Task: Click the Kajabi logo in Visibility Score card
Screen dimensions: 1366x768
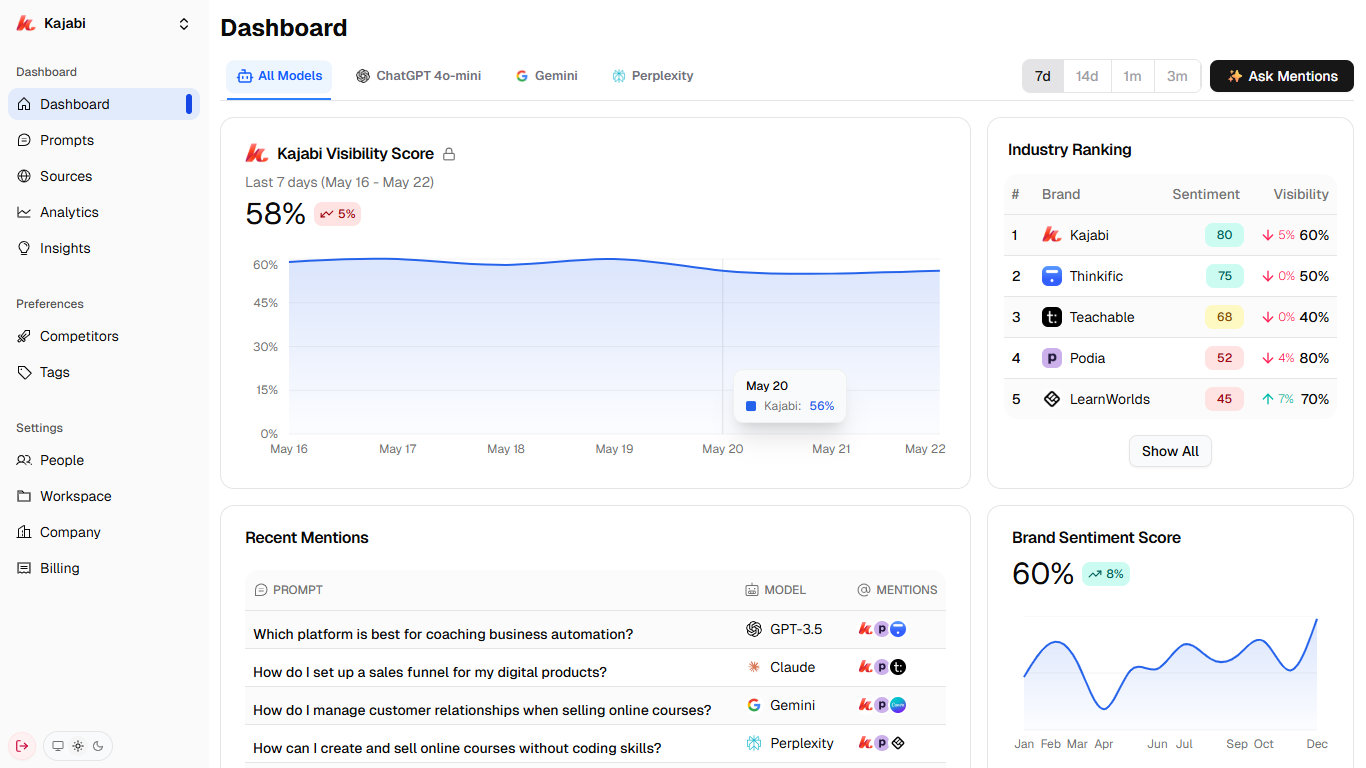Action: coord(256,153)
